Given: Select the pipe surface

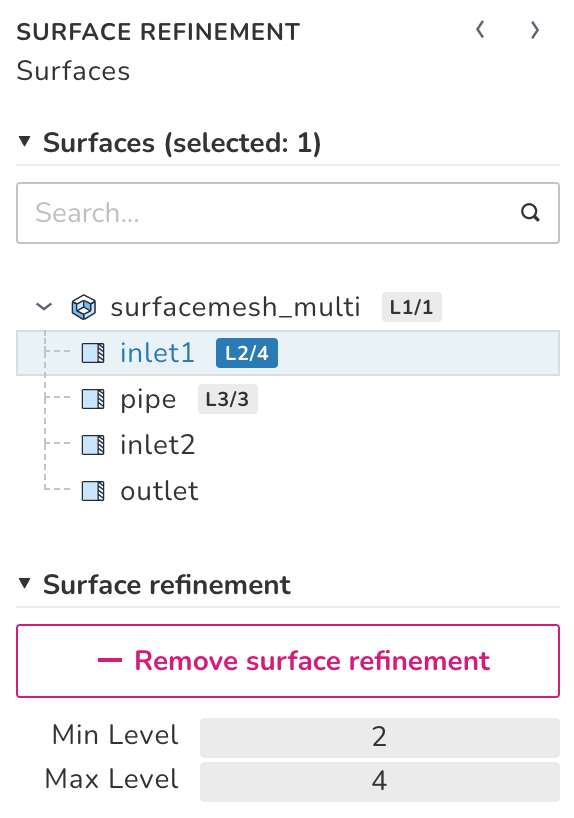Looking at the screenshot, I should coord(148,400).
